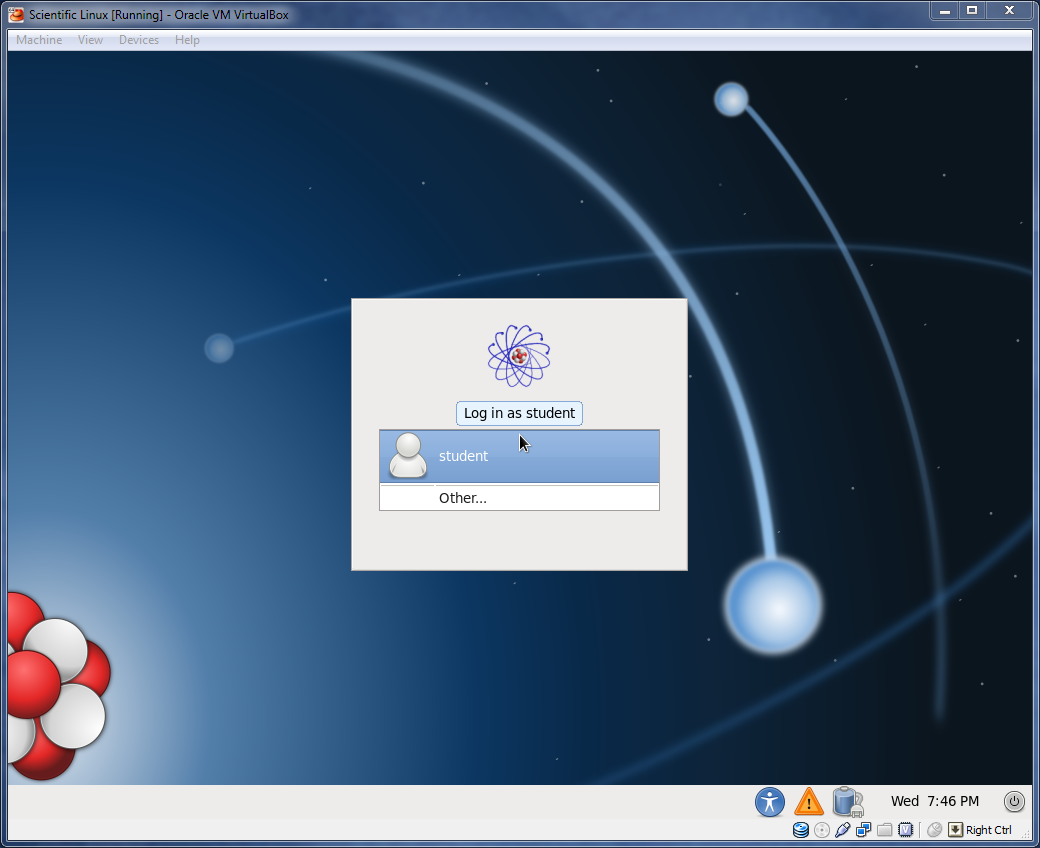Click the optical disc drive indicator
The image size is (1040, 848).
(822, 830)
